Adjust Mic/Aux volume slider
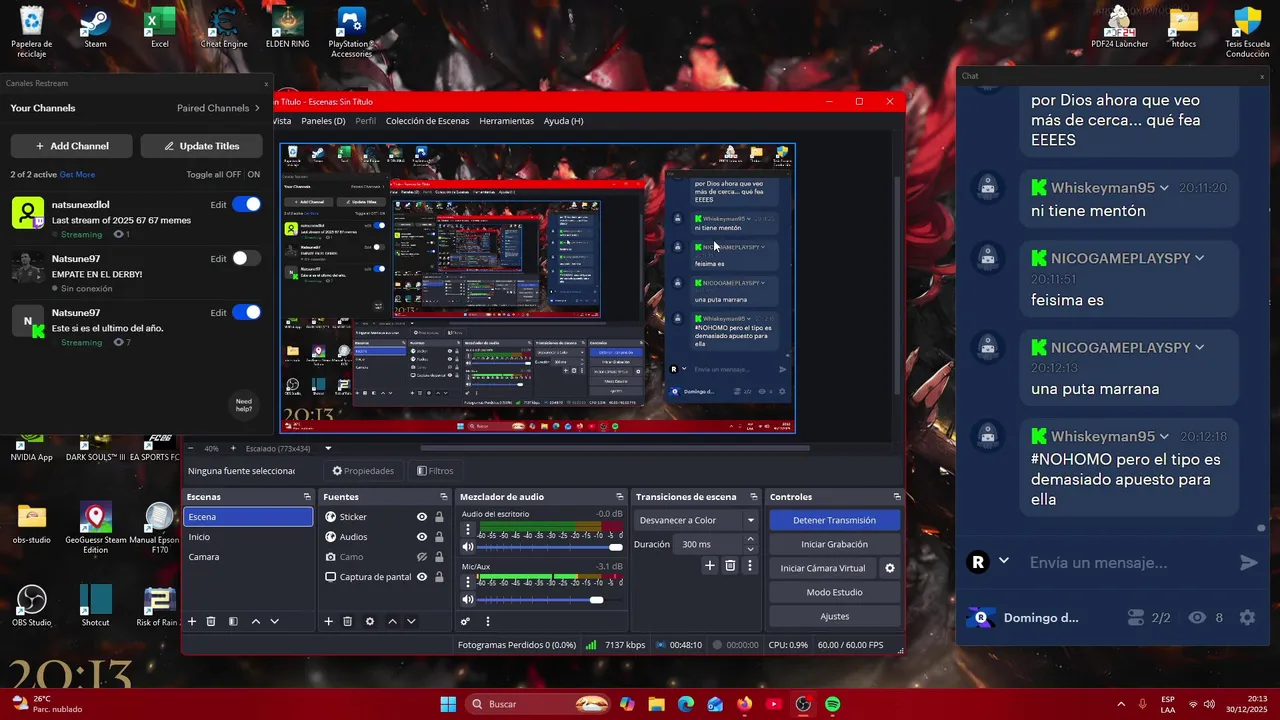This screenshot has width=1280, height=720. [x=550, y=600]
